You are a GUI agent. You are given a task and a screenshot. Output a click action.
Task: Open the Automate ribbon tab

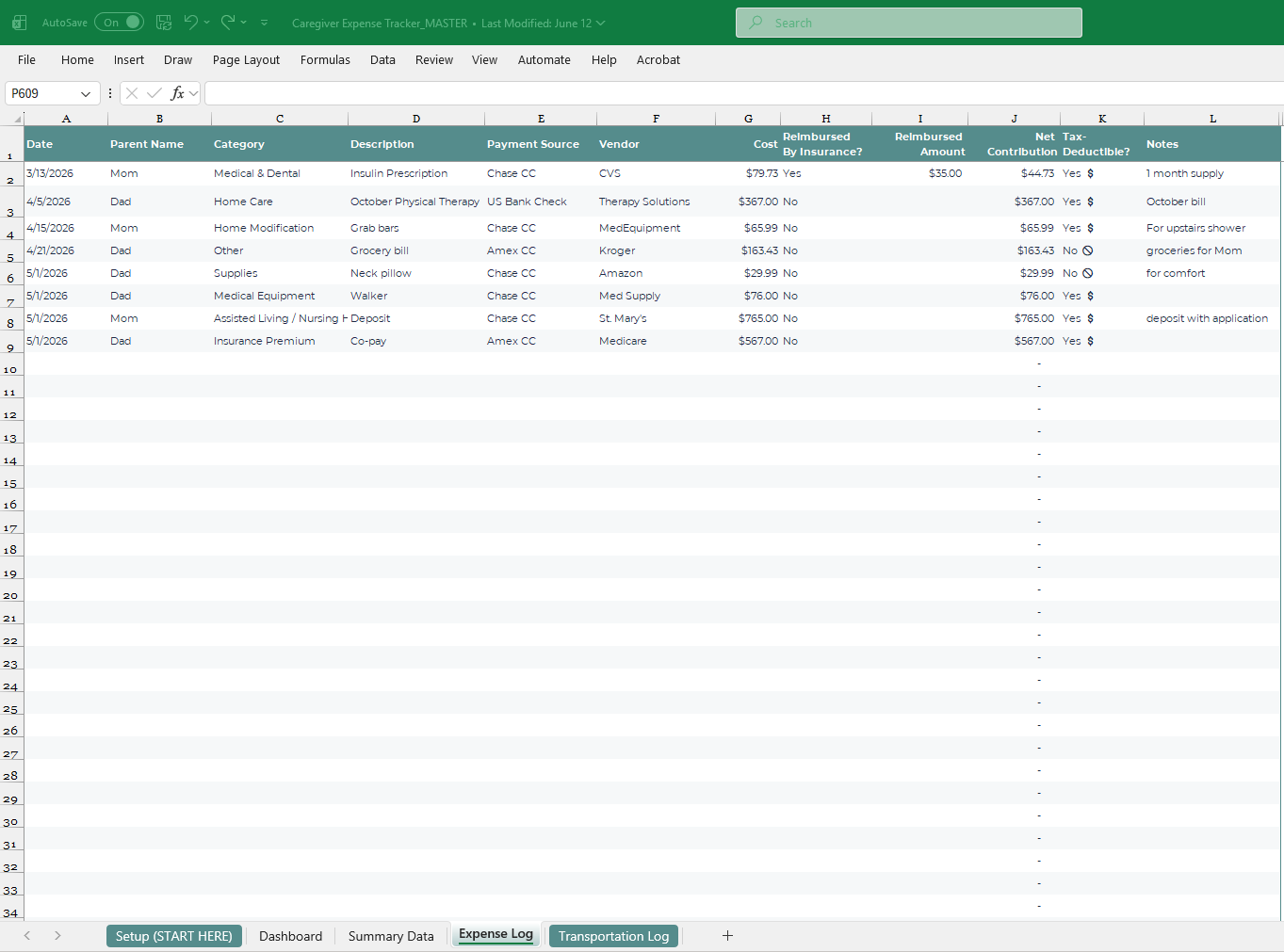pos(544,60)
